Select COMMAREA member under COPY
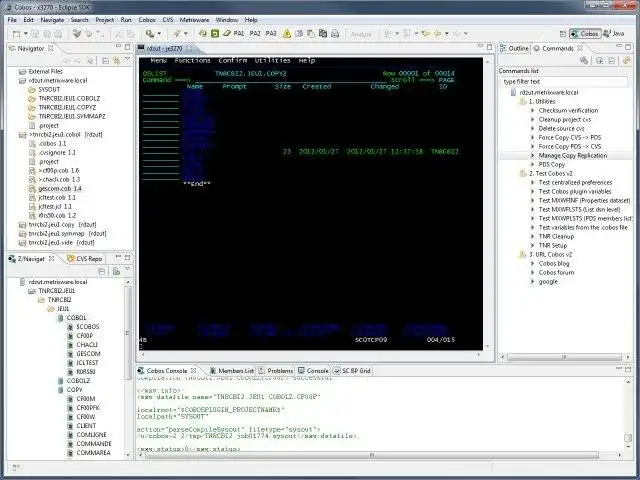Viewport: 640px width, 480px height. pos(93,453)
